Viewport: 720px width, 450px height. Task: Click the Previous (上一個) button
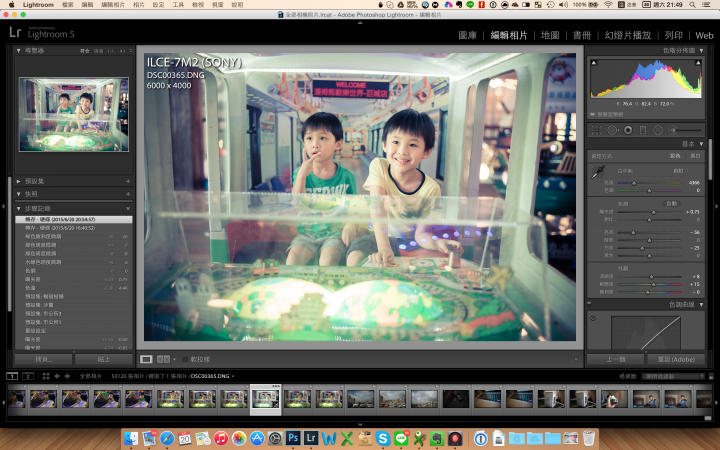(615, 359)
